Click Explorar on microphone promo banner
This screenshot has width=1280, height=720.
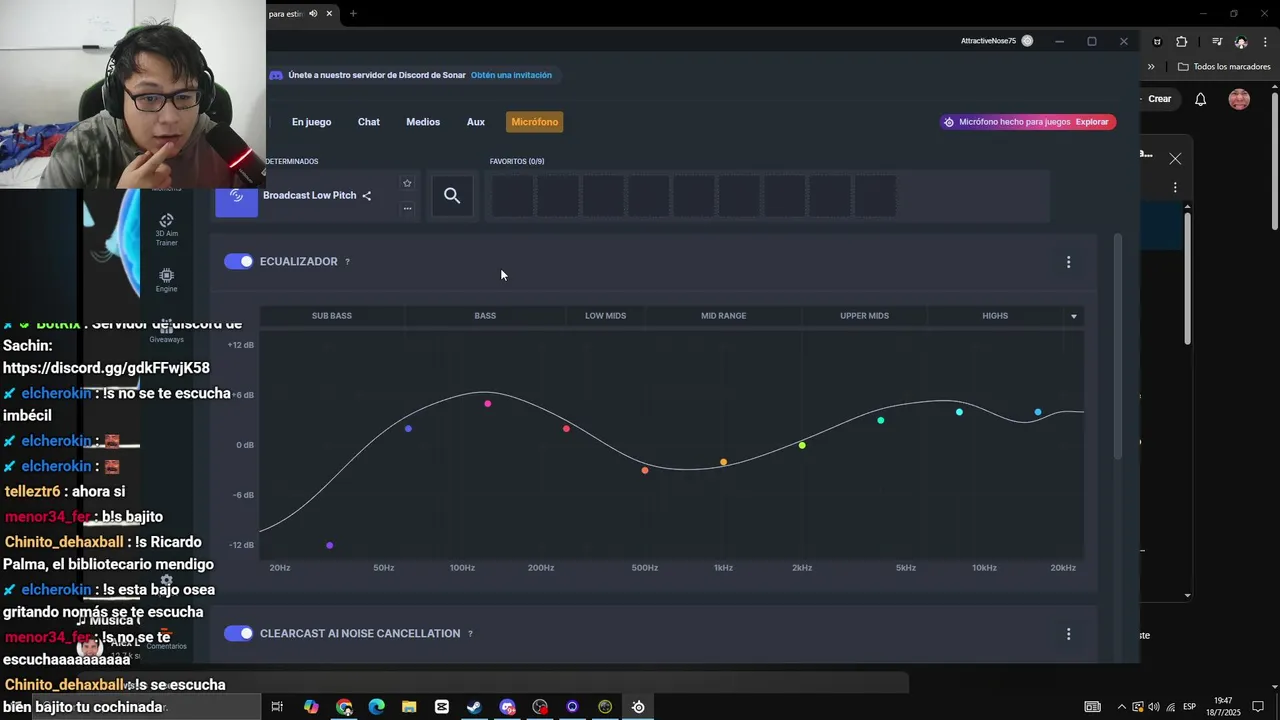click(1092, 122)
